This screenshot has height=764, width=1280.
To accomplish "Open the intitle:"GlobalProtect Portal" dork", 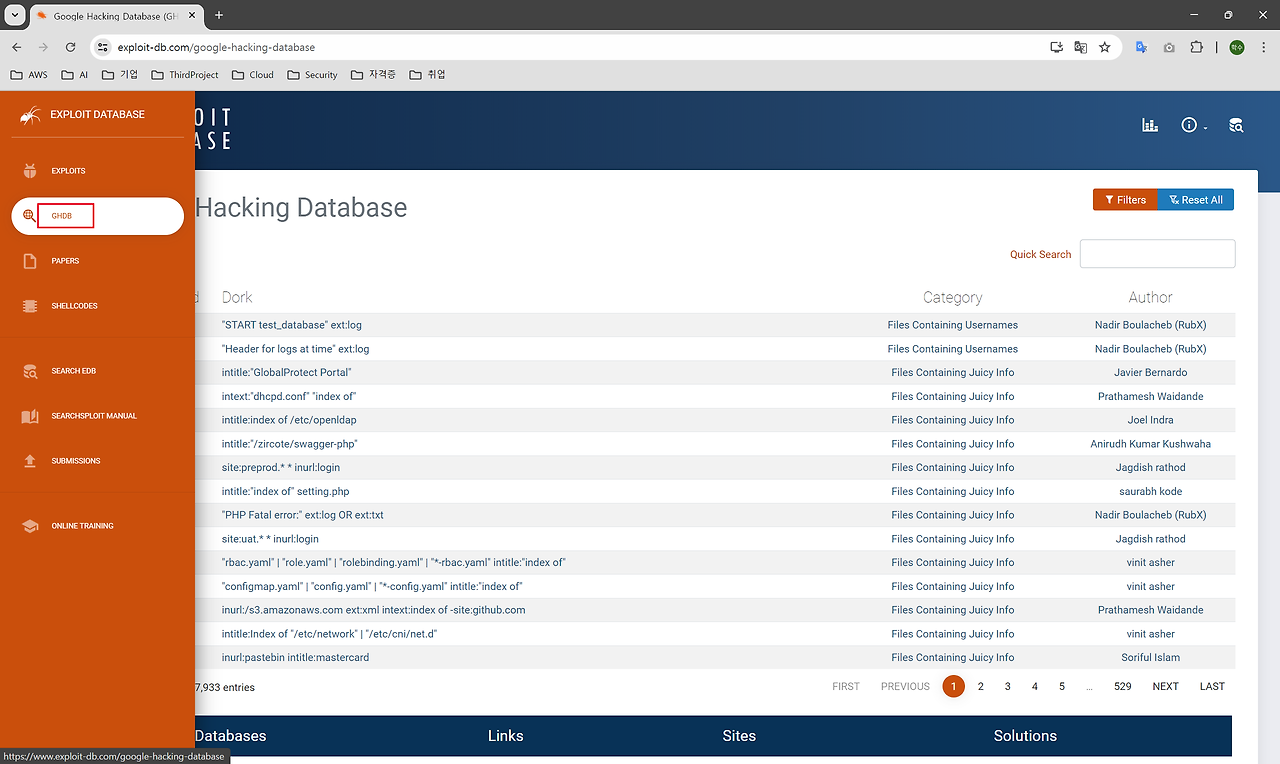I will pos(286,372).
